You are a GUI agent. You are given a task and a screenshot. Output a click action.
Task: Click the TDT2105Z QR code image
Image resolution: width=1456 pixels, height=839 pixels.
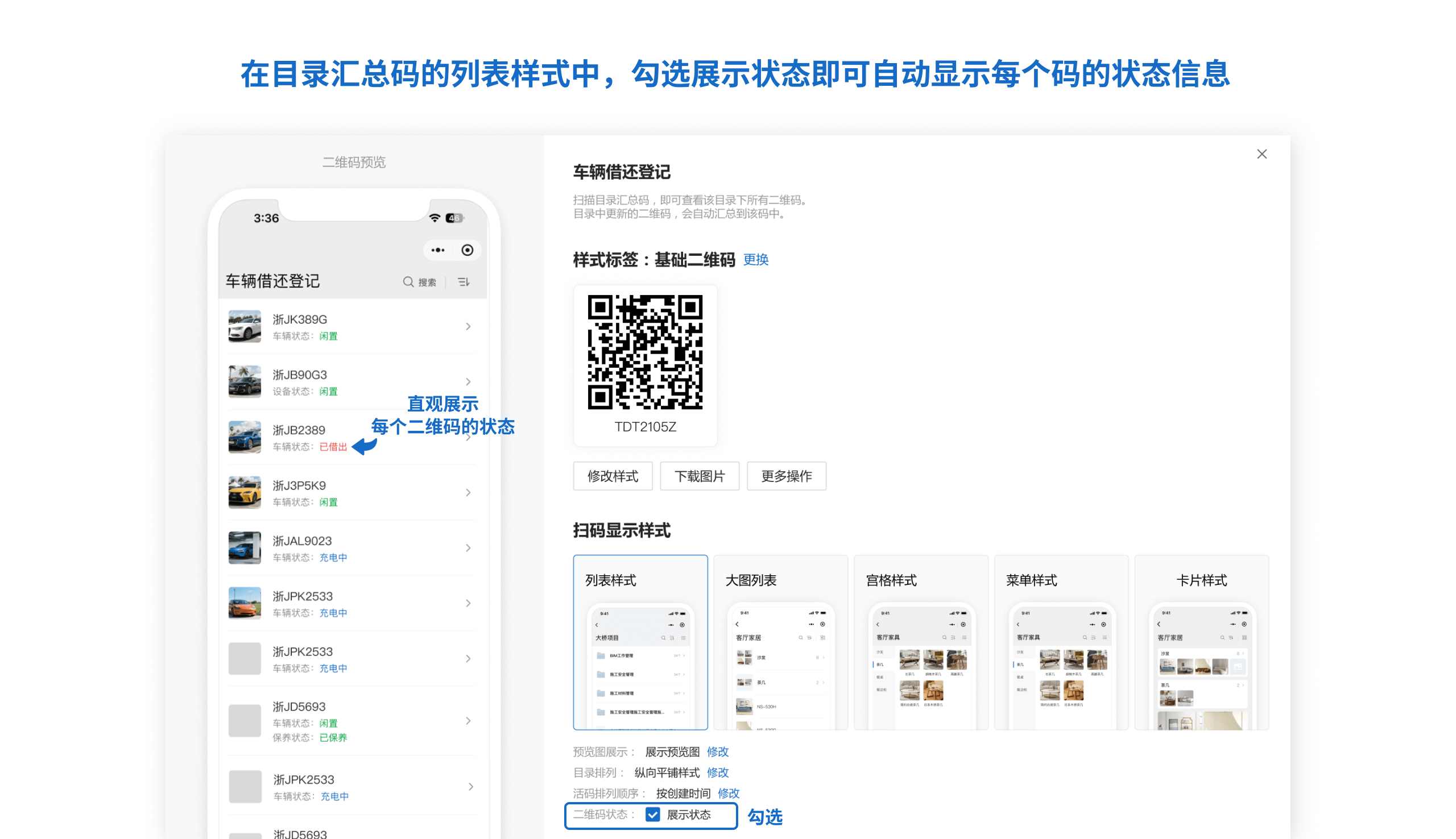coord(644,352)
